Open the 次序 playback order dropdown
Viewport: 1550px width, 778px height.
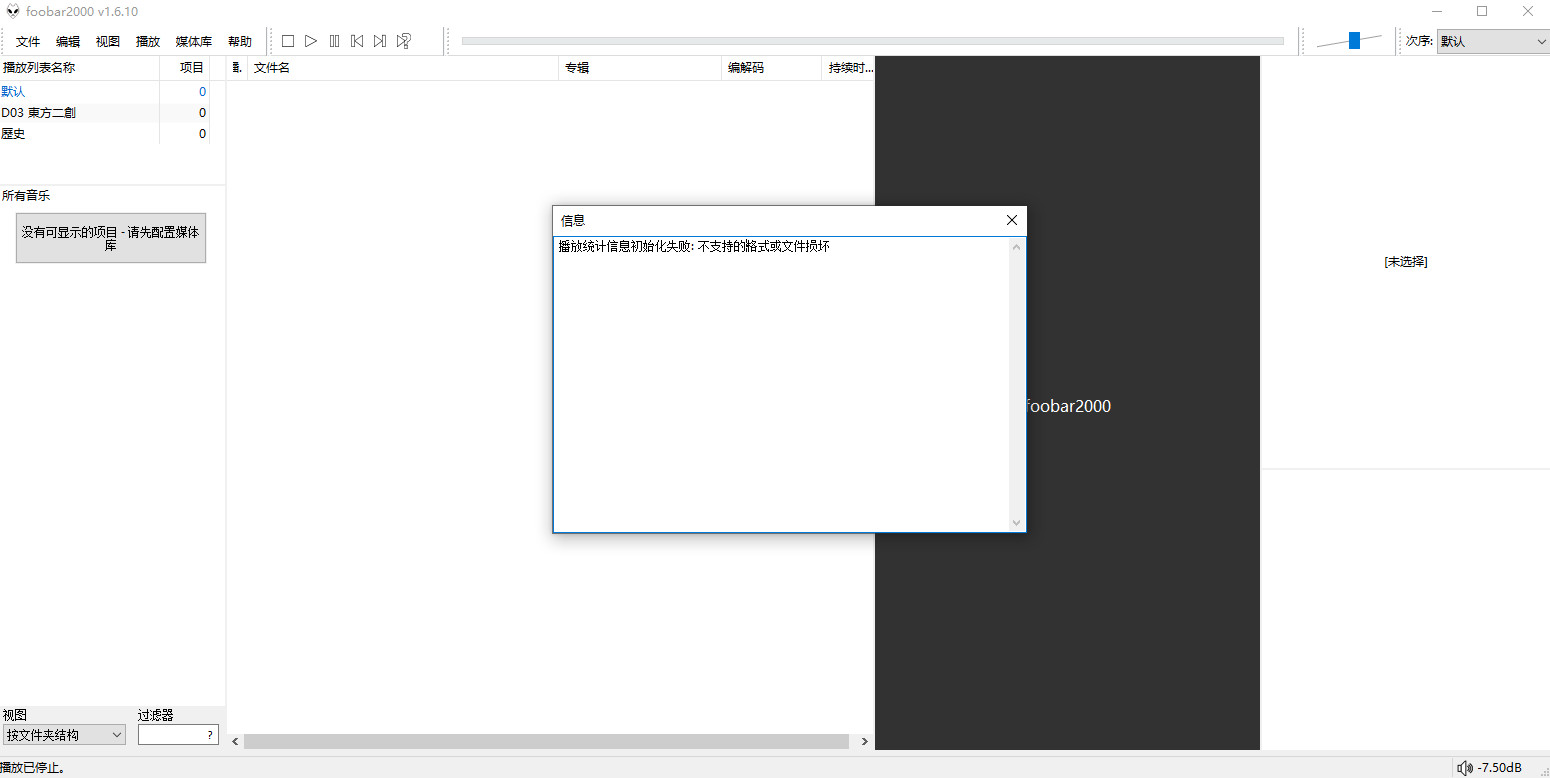pos(1492,41)
